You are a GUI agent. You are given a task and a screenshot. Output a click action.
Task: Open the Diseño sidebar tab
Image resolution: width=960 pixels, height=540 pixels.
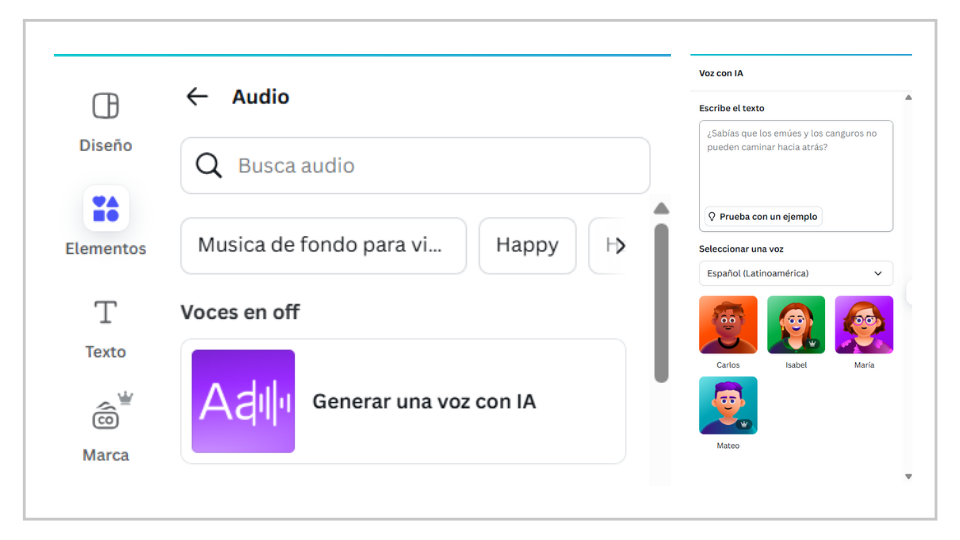coord(105,122)
